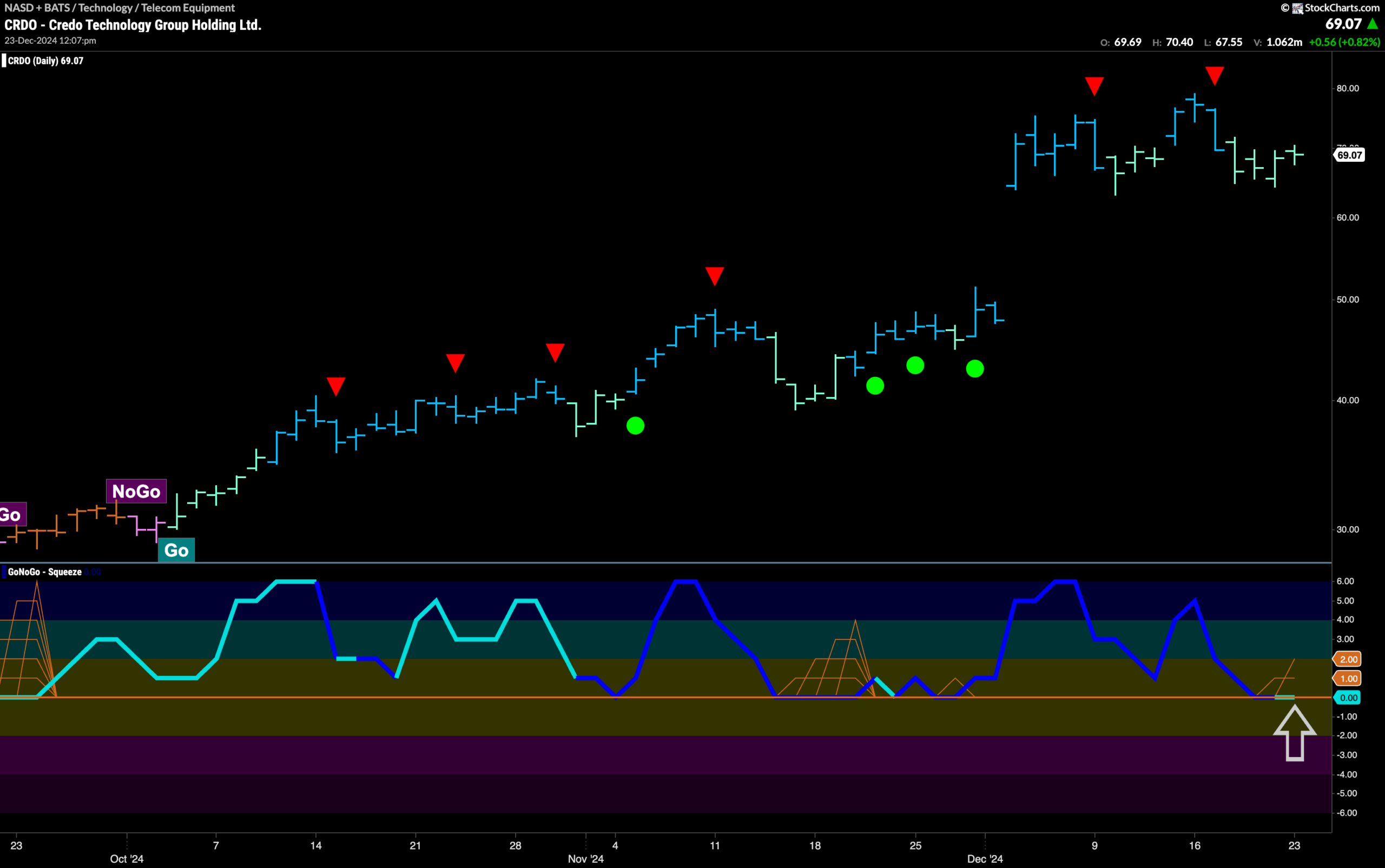Click the cyan 0.00 oscillator value tag
This screenshot has height=868, width=1385.
pyautogui.click(x=1348, y=698)
